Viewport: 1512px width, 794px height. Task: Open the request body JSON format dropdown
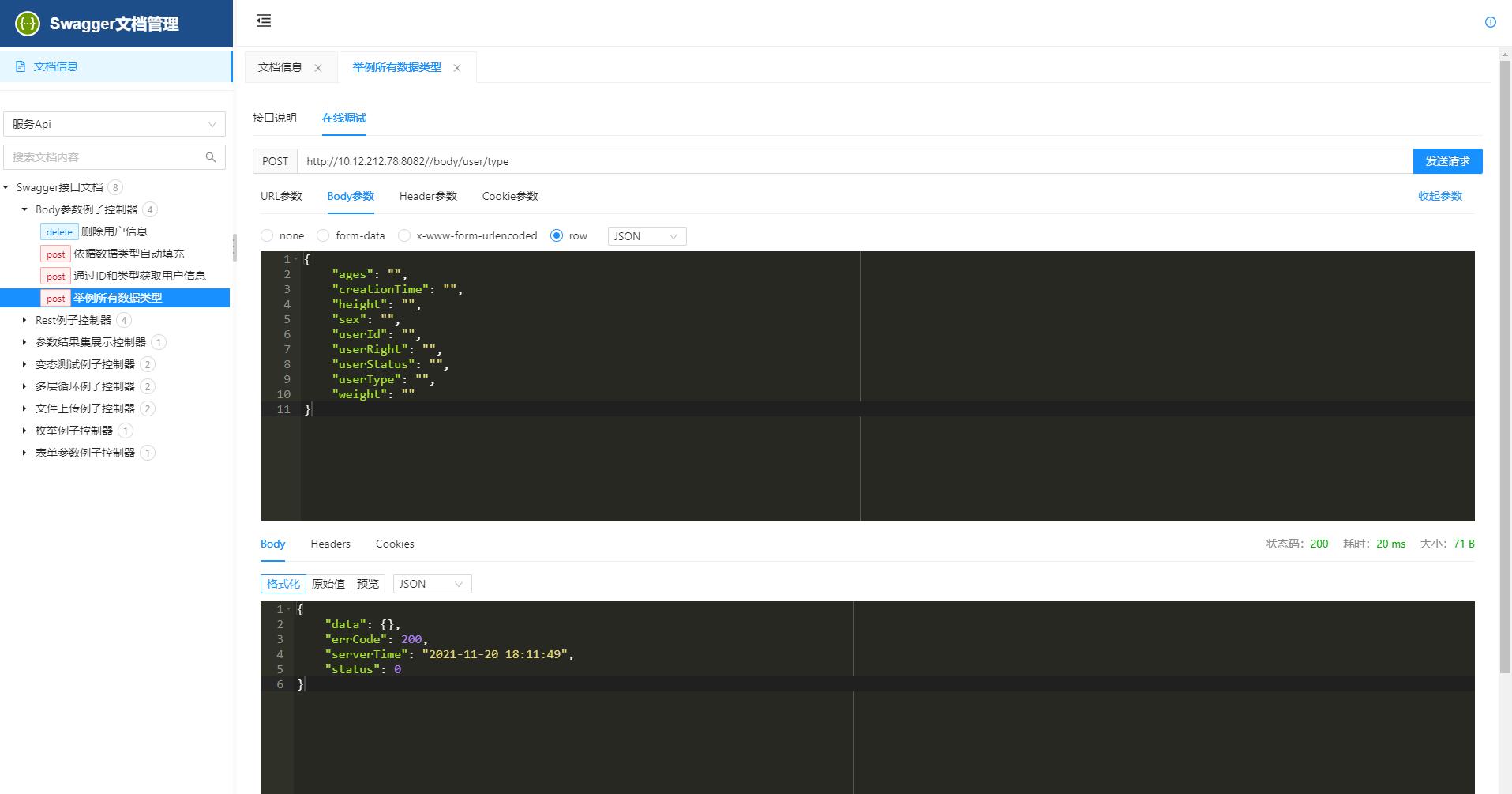click(646, 236)
